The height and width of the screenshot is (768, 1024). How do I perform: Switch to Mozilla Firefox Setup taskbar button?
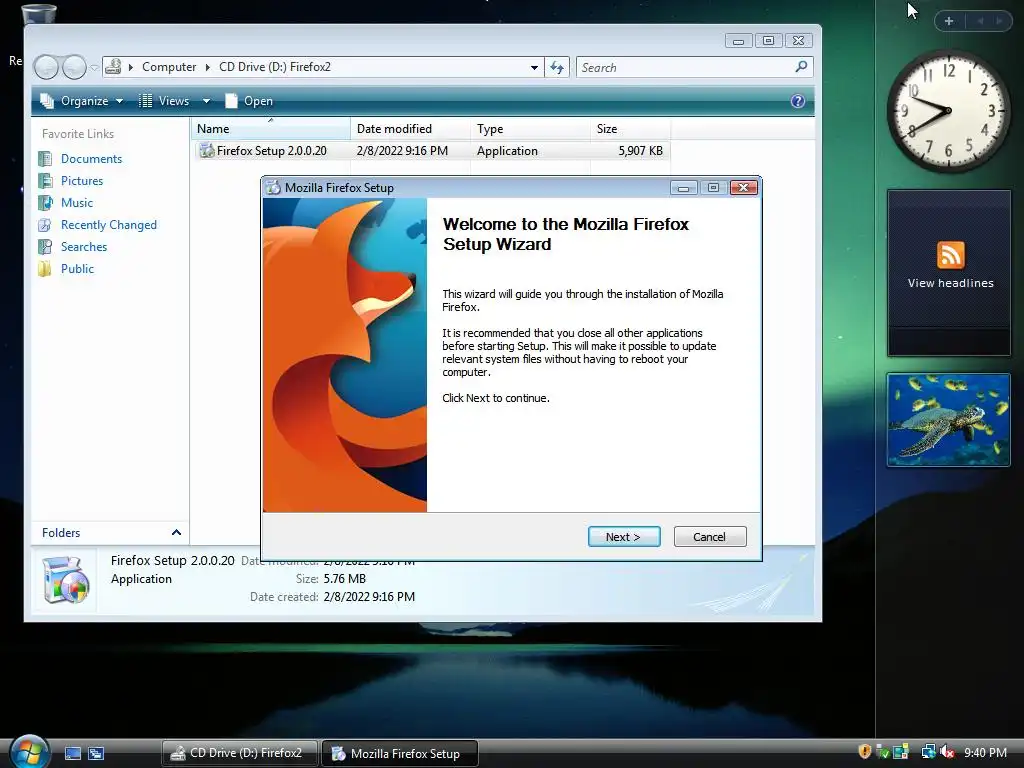pos(400,754)
